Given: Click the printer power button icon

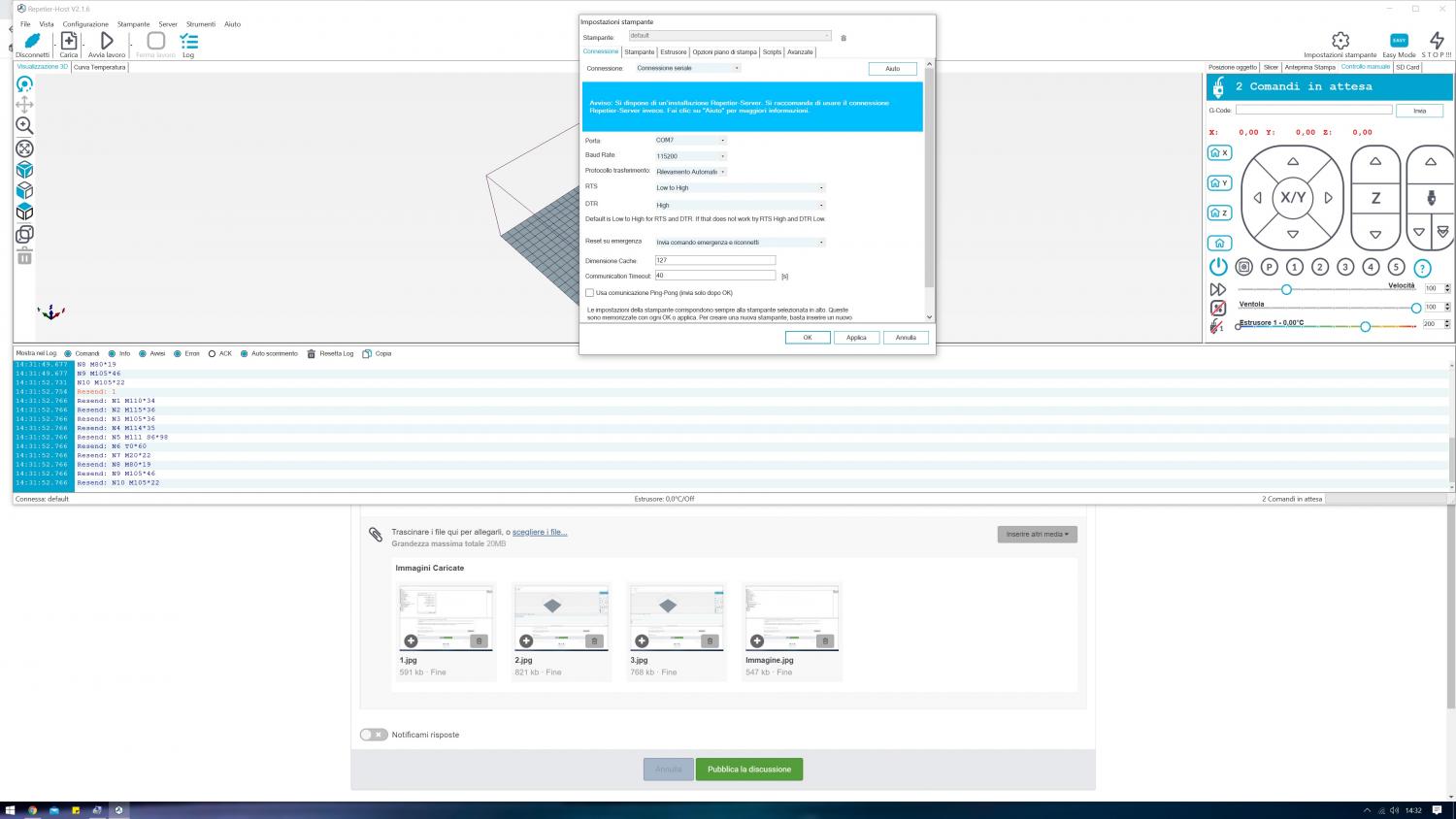Looking at the screenshot, I should click(x=1218, y=267).
